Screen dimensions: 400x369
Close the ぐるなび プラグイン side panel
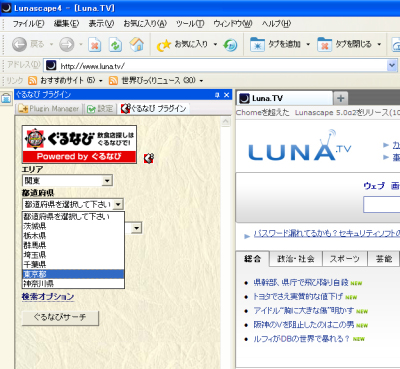(x=227, y=95)
